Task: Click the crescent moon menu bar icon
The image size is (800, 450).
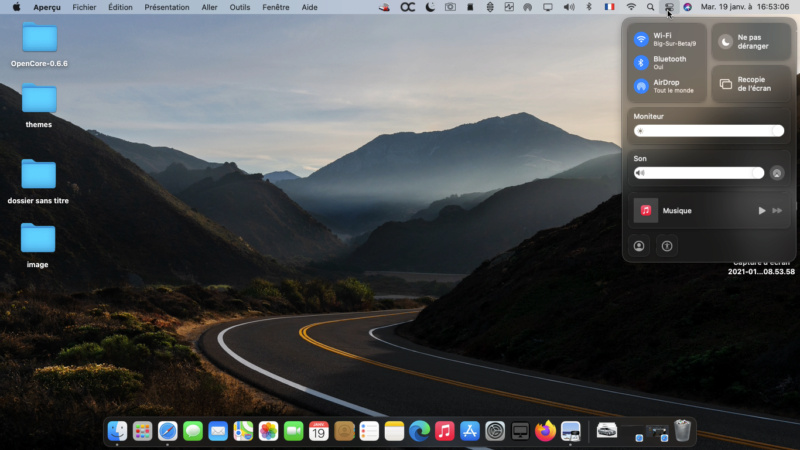Action: 430,7
